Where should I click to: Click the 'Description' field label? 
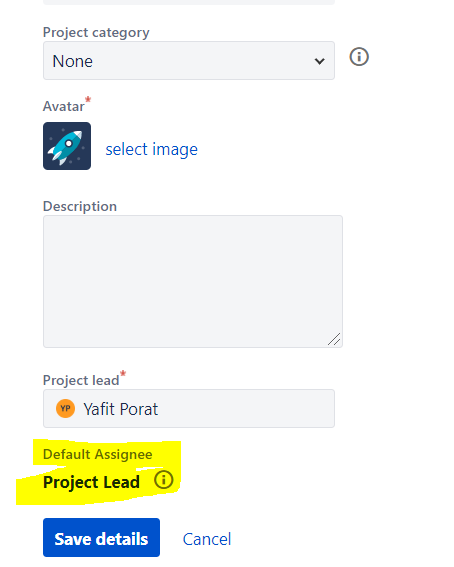point(80,206)
